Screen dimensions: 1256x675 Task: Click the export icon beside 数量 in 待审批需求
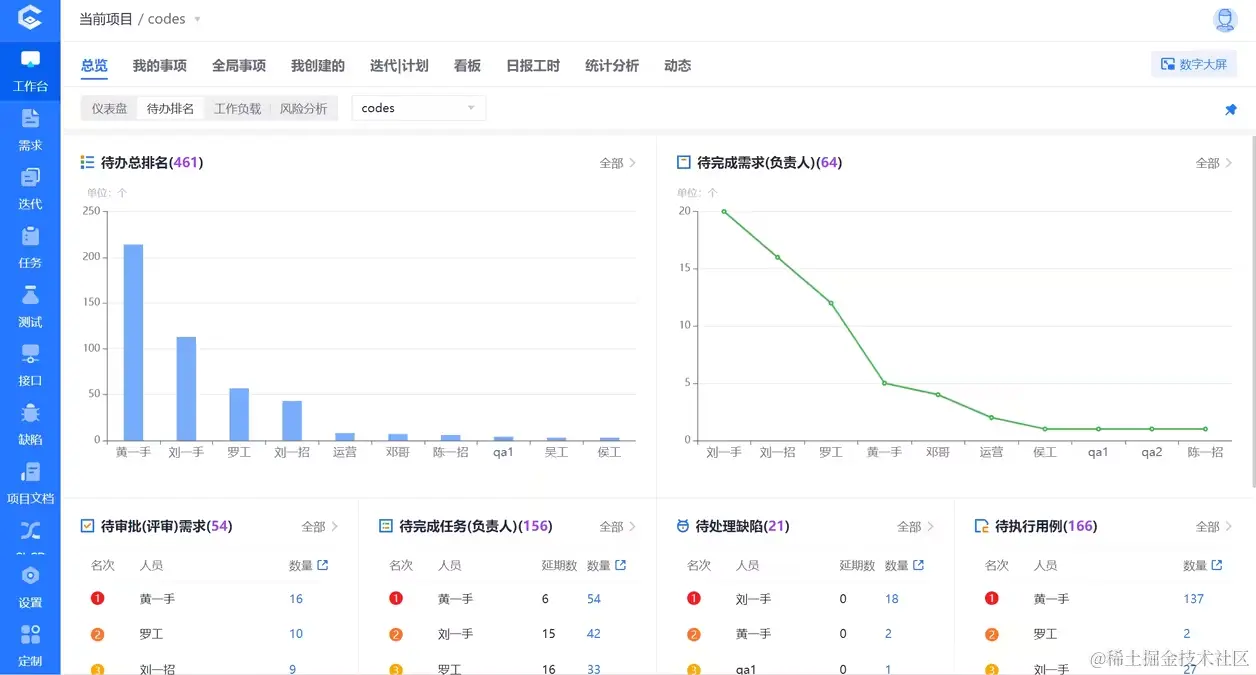(x=323, y=565)
